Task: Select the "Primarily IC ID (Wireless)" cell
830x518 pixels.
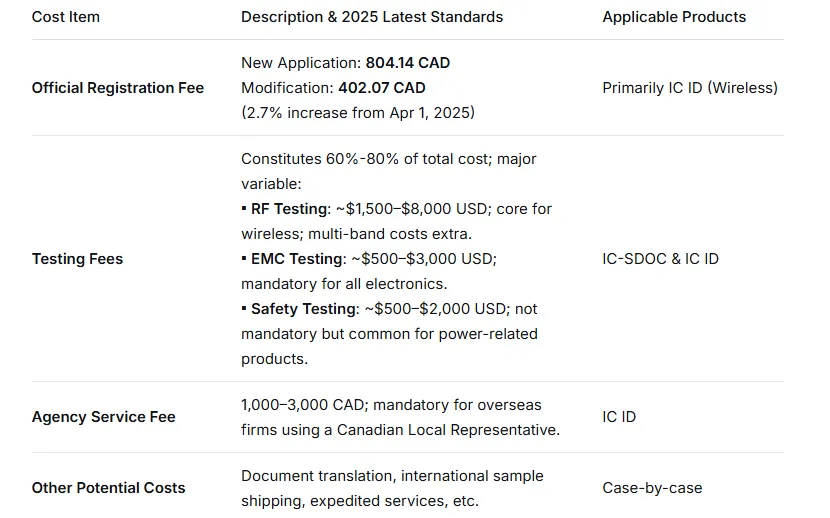Action: point(690,88)
